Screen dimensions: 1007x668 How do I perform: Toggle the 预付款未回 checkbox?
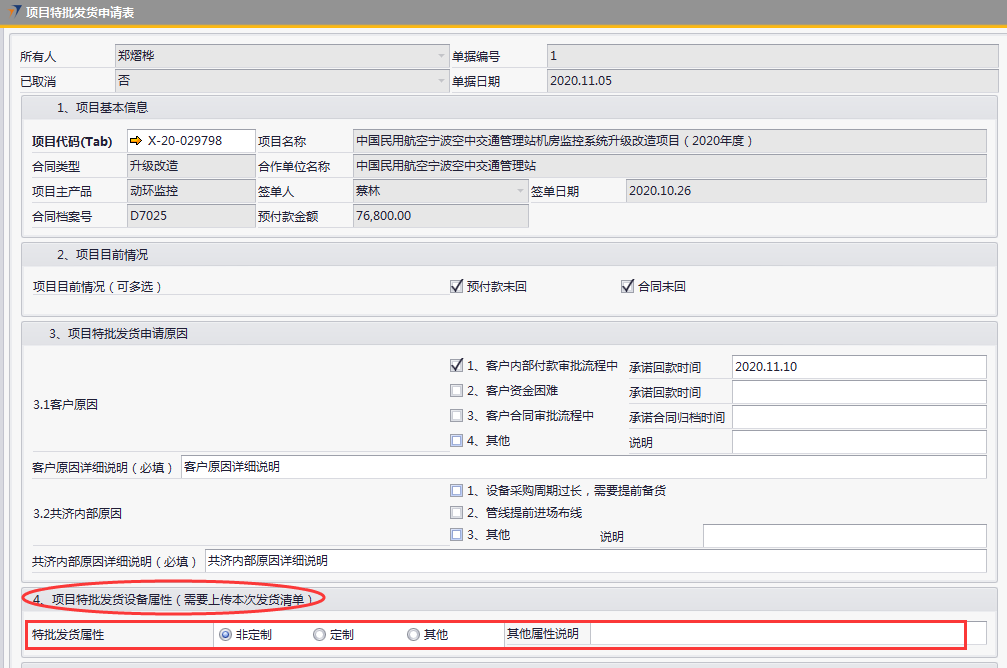[457, 287]
